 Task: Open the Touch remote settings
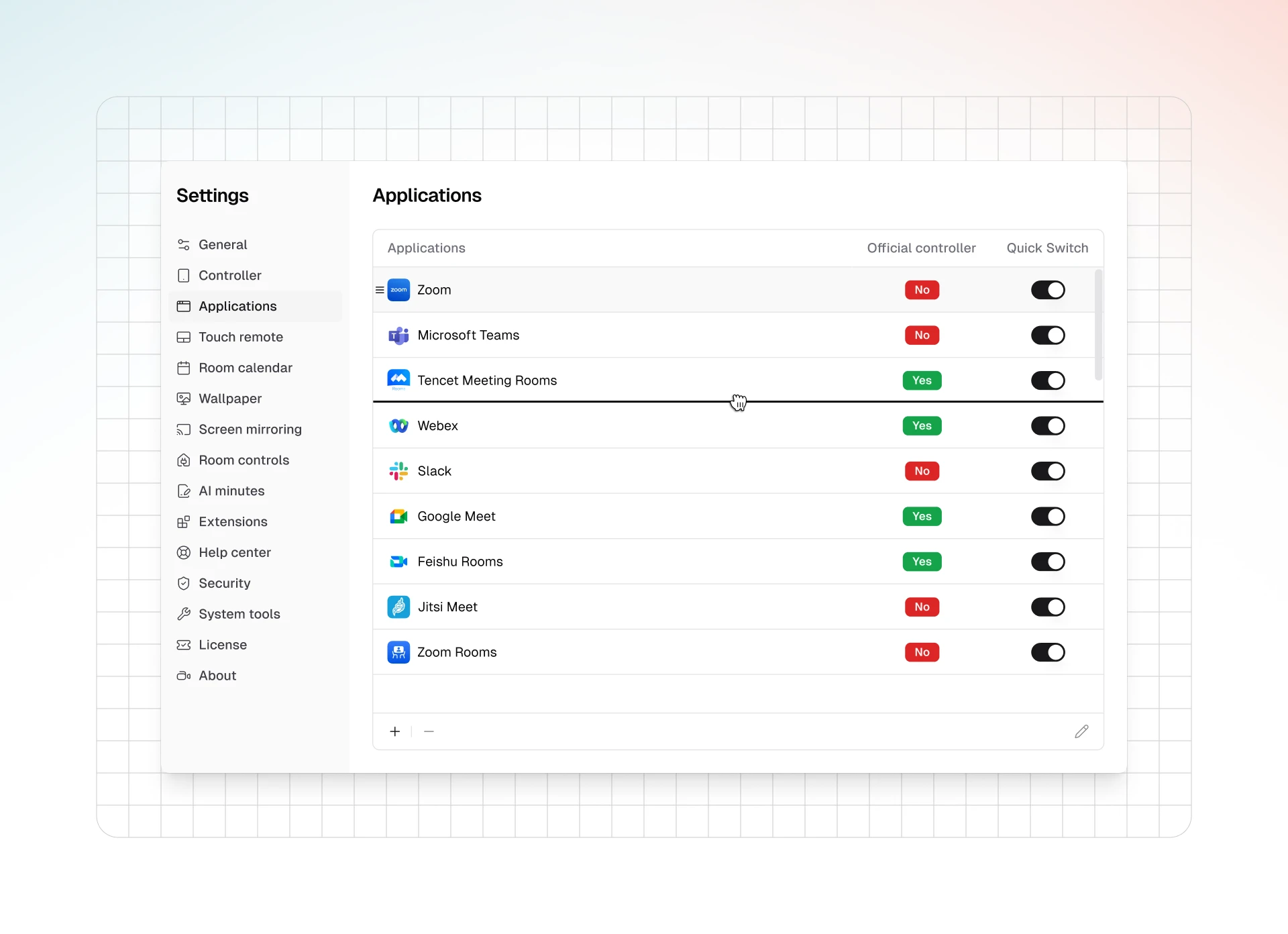click(240, 337)
